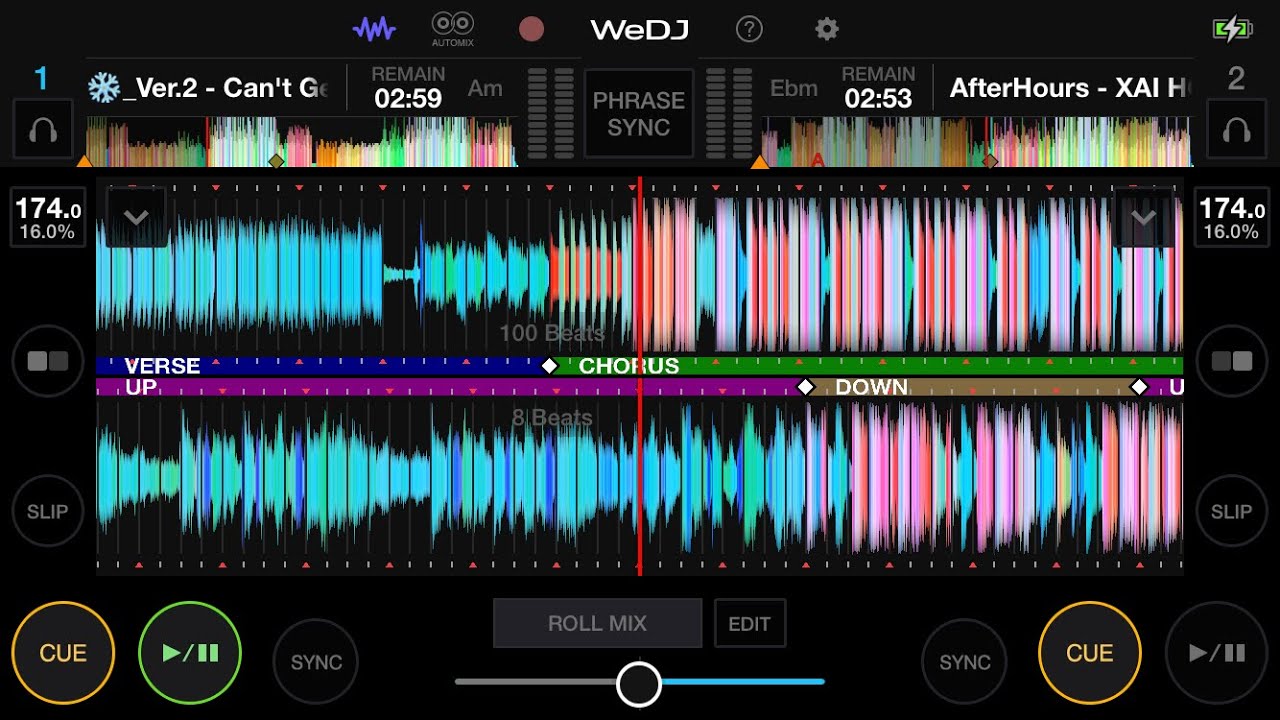Click the diamond marker after the DOWN phrase
The height and width of the screenshot is (720, 1280).
[x=1139, y=387]
